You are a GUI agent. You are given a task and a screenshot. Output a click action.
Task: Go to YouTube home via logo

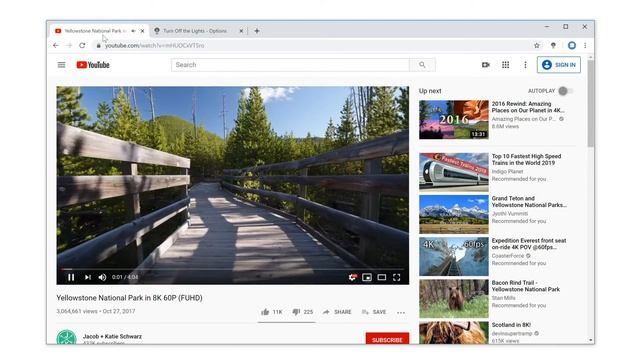click(x=93, y=65)
